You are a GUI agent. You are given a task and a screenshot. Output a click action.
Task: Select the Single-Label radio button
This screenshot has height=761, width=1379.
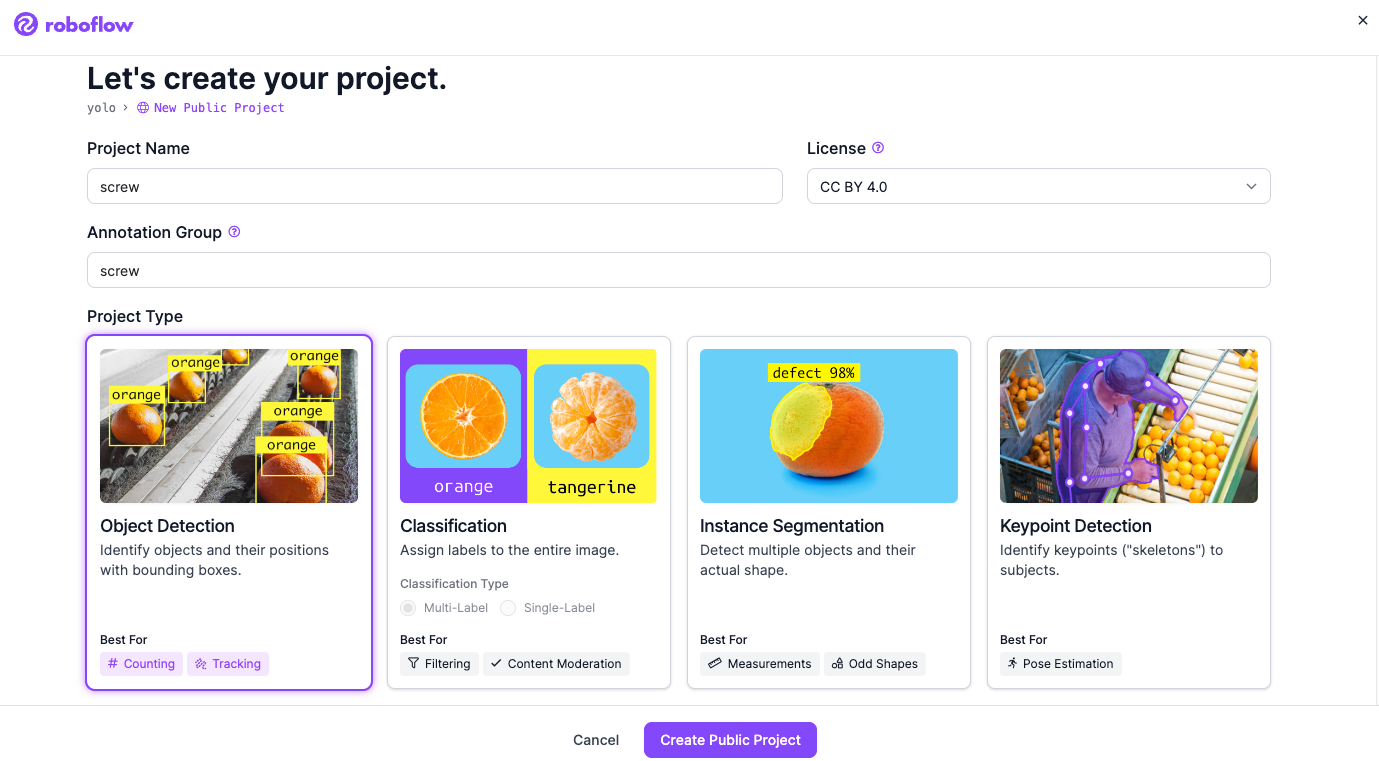click(508, 608)
